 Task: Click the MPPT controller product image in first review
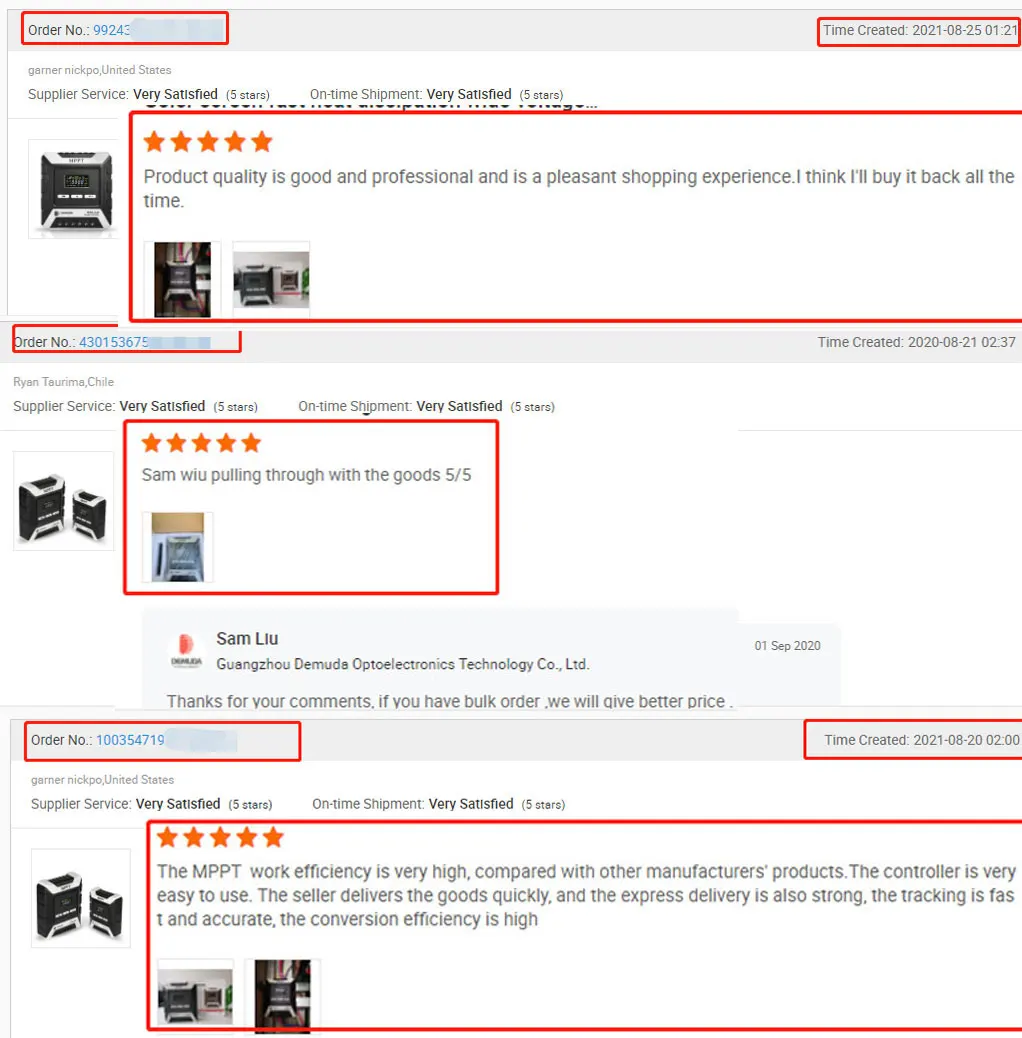tap(74, 189)
